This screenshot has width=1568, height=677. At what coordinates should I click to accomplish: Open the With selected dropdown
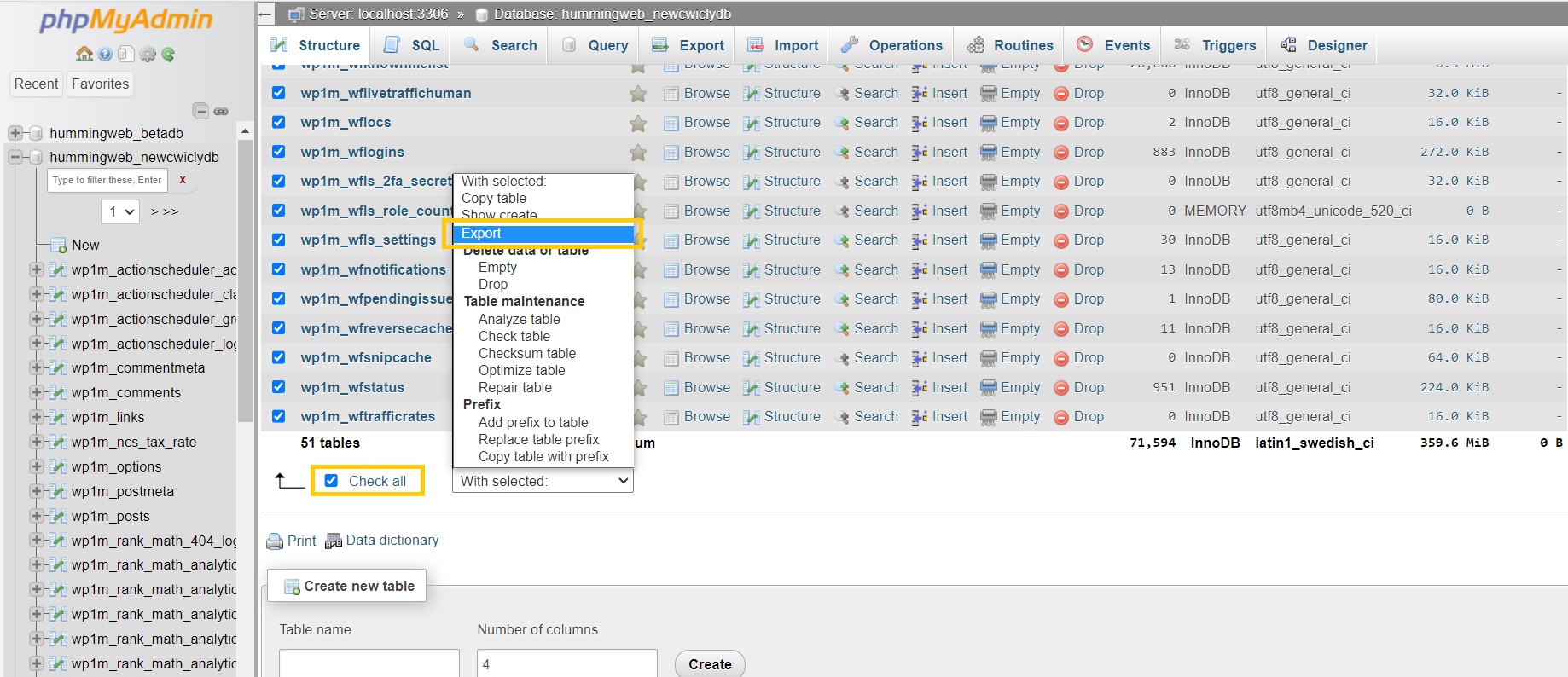tap(543, 481)
